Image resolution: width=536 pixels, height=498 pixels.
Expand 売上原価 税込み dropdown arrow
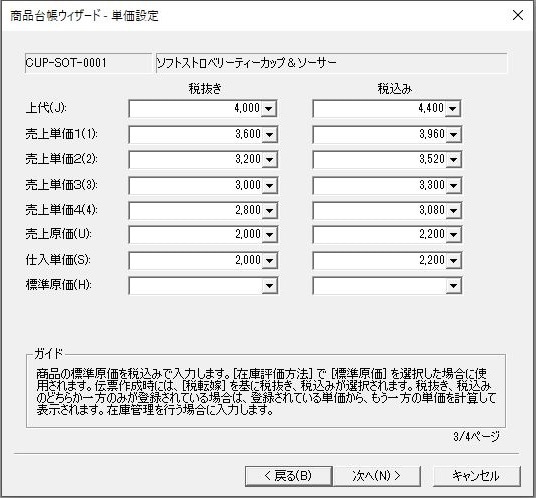(453, 235)
